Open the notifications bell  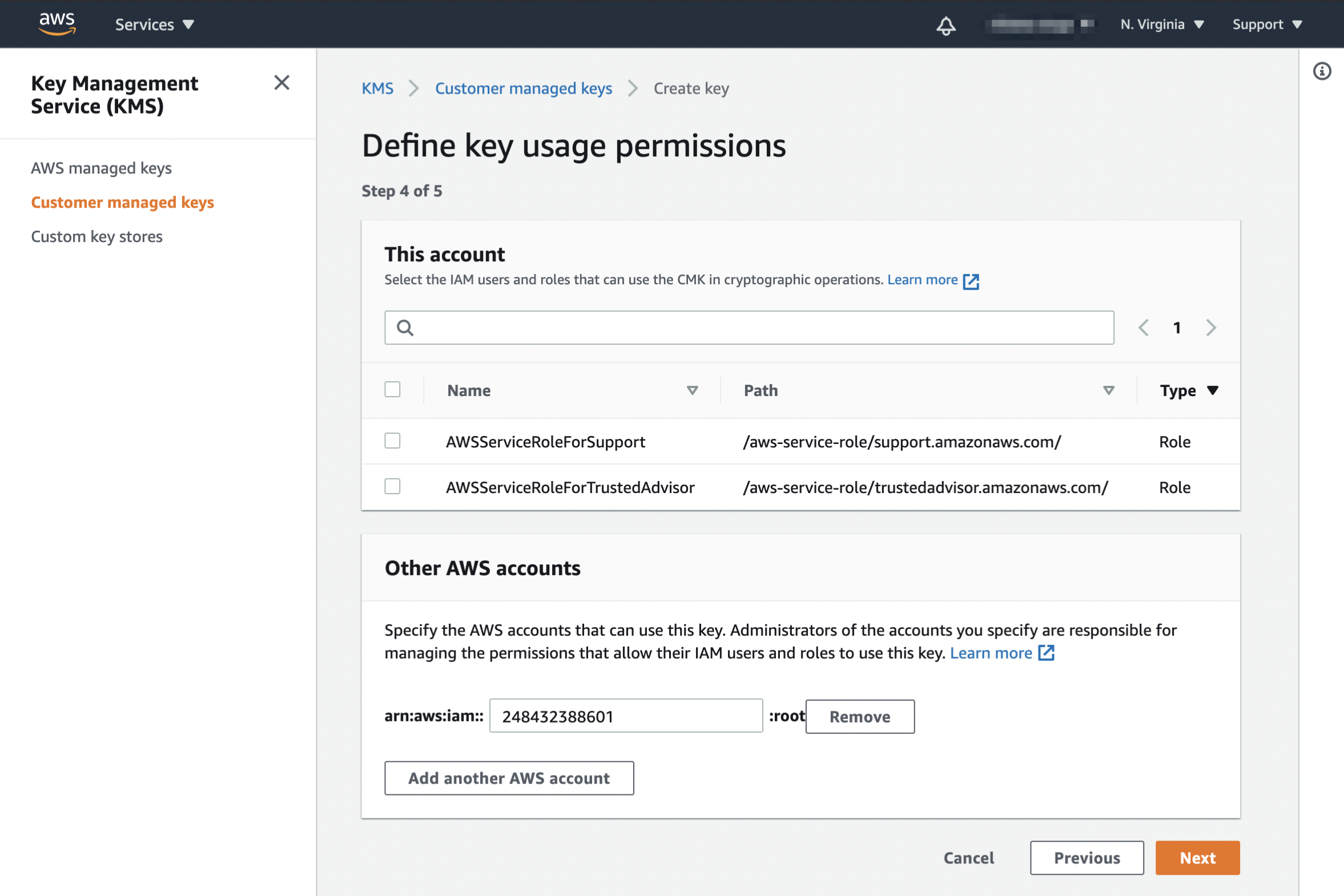pos(945,26)
